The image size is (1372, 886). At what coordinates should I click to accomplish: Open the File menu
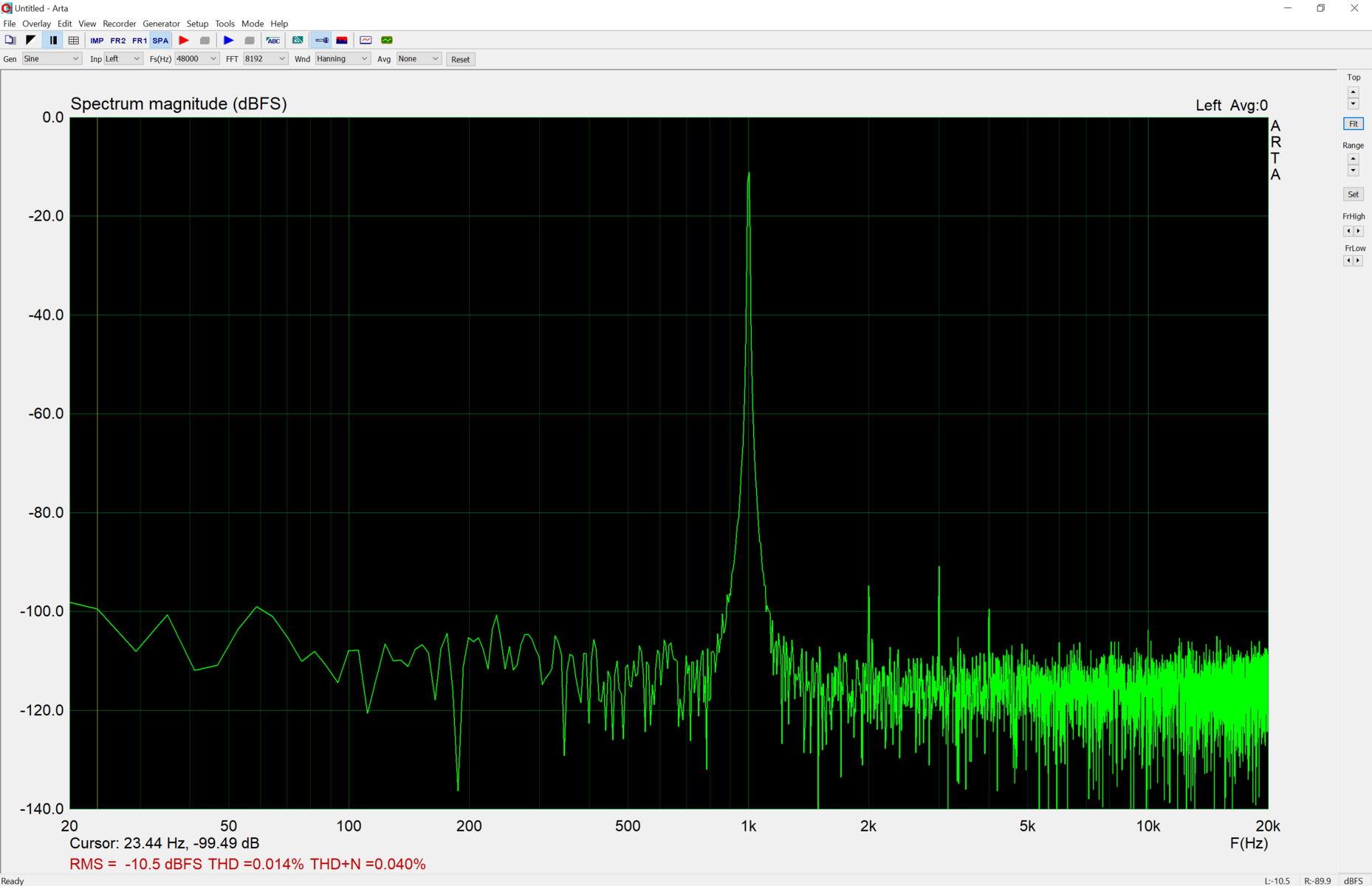click(10, 24)
